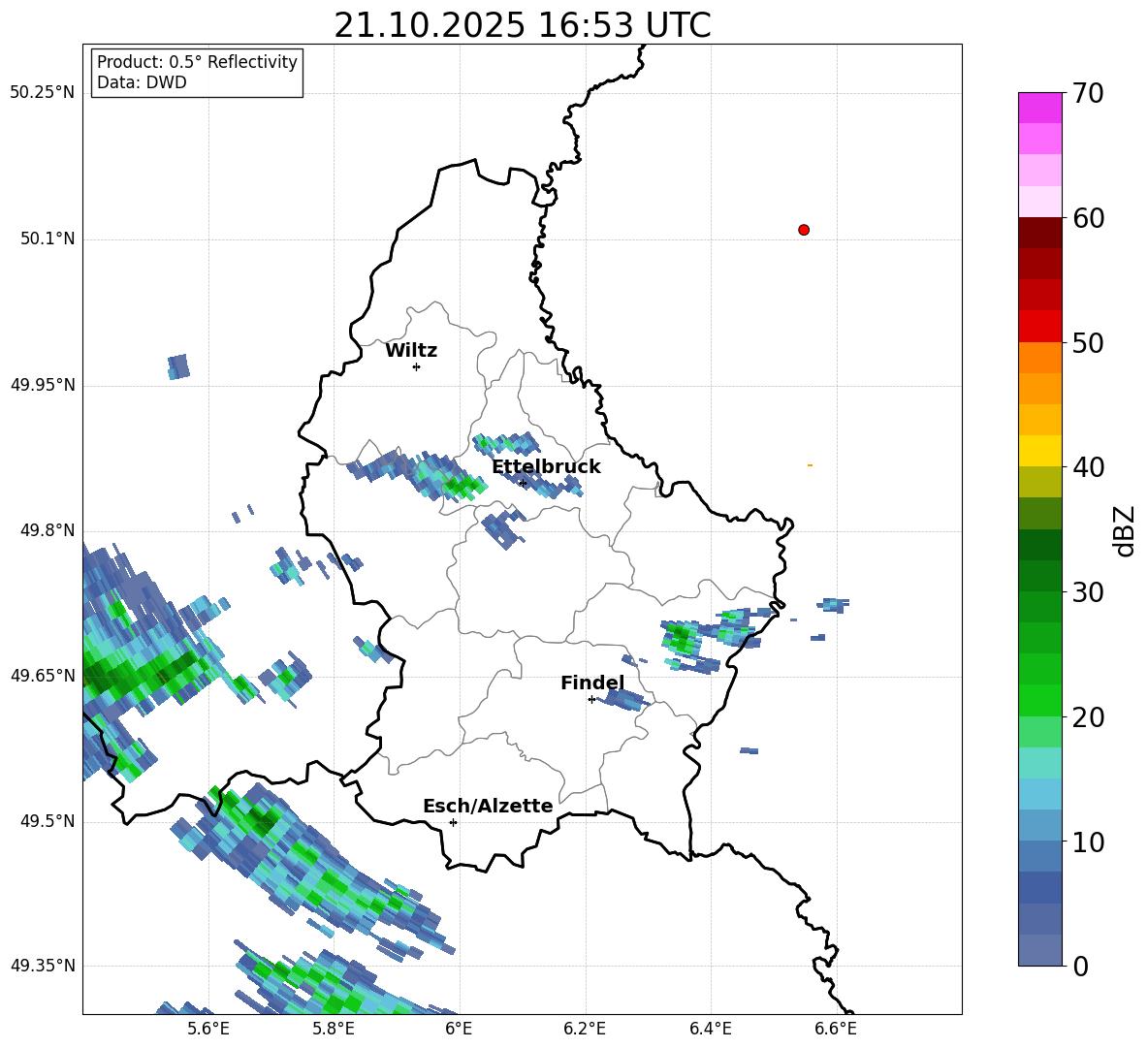Click the dark red colorbar swatch below 60
The image size is (1148, 1048).
[x=1039, y=233]
